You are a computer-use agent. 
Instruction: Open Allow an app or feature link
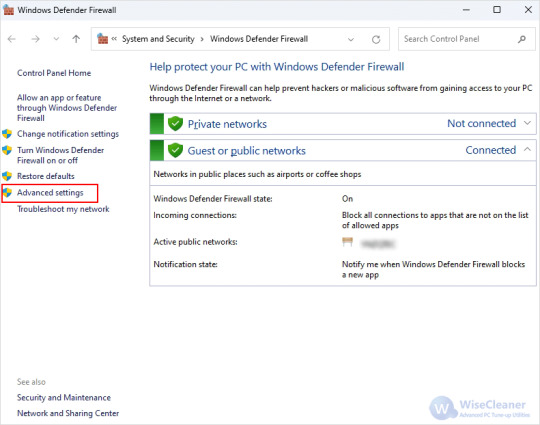click(67, 108)
